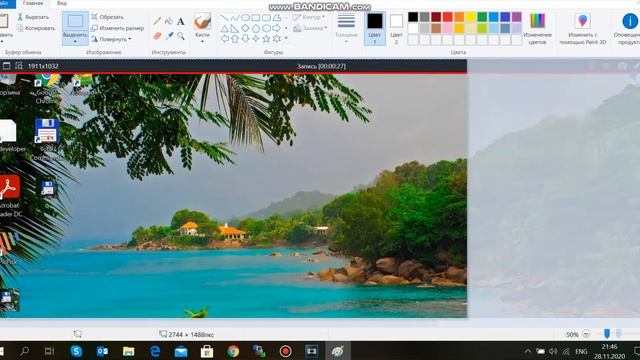Select the Fill with color bucket tool
Image resolution: width=640 pixels, height=360 pixels.
tap(169, 21)
